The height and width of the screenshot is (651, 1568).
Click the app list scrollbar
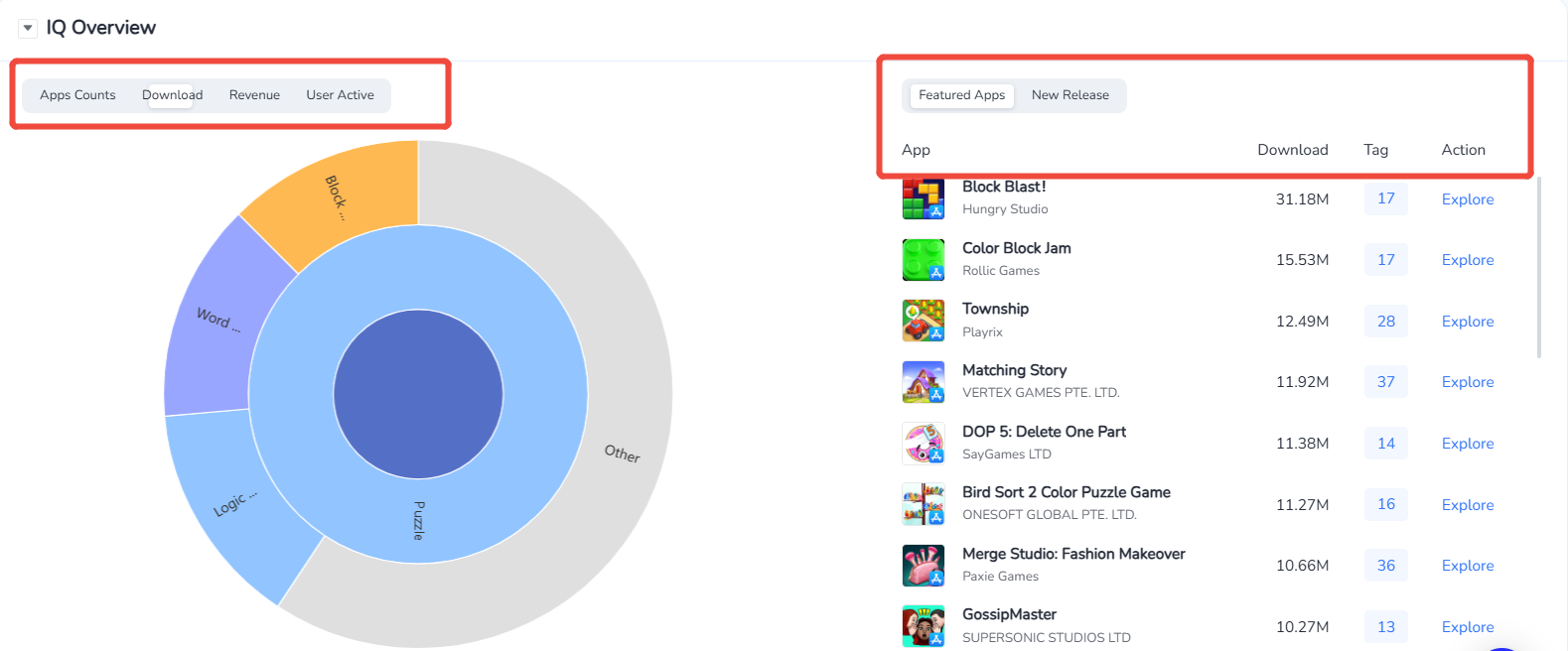click(x=1539, y=268)
